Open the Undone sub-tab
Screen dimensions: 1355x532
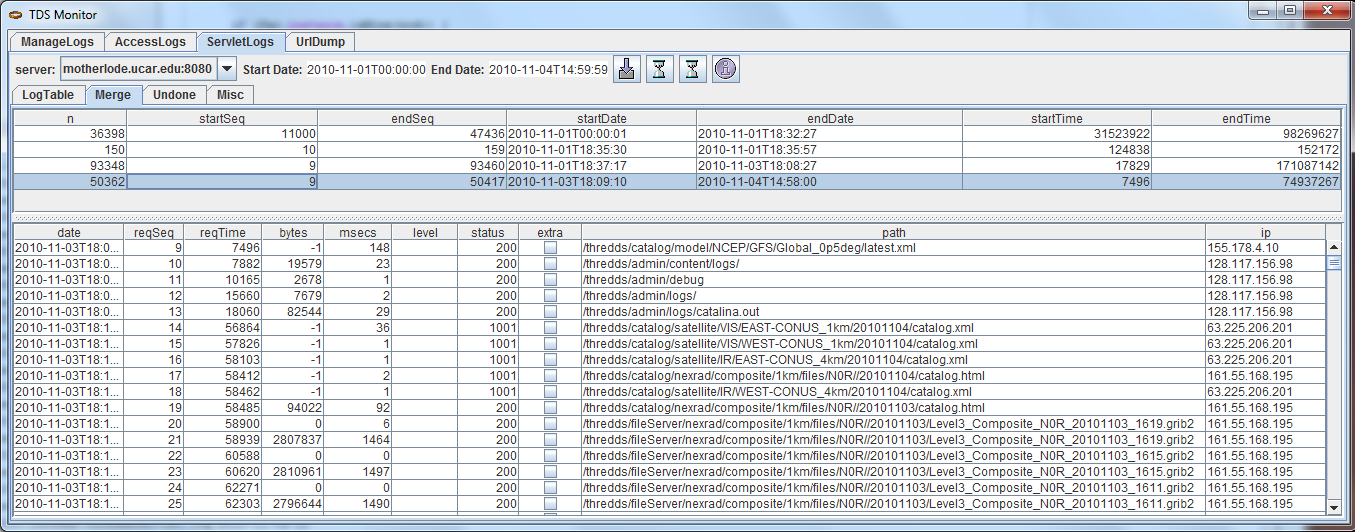click(174, 95)
